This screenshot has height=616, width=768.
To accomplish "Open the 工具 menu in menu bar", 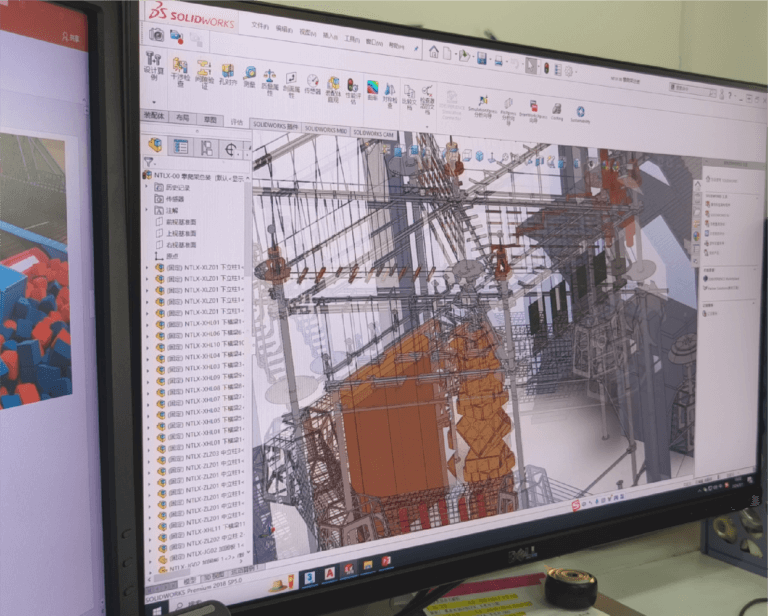I will [x=350, y=40].
